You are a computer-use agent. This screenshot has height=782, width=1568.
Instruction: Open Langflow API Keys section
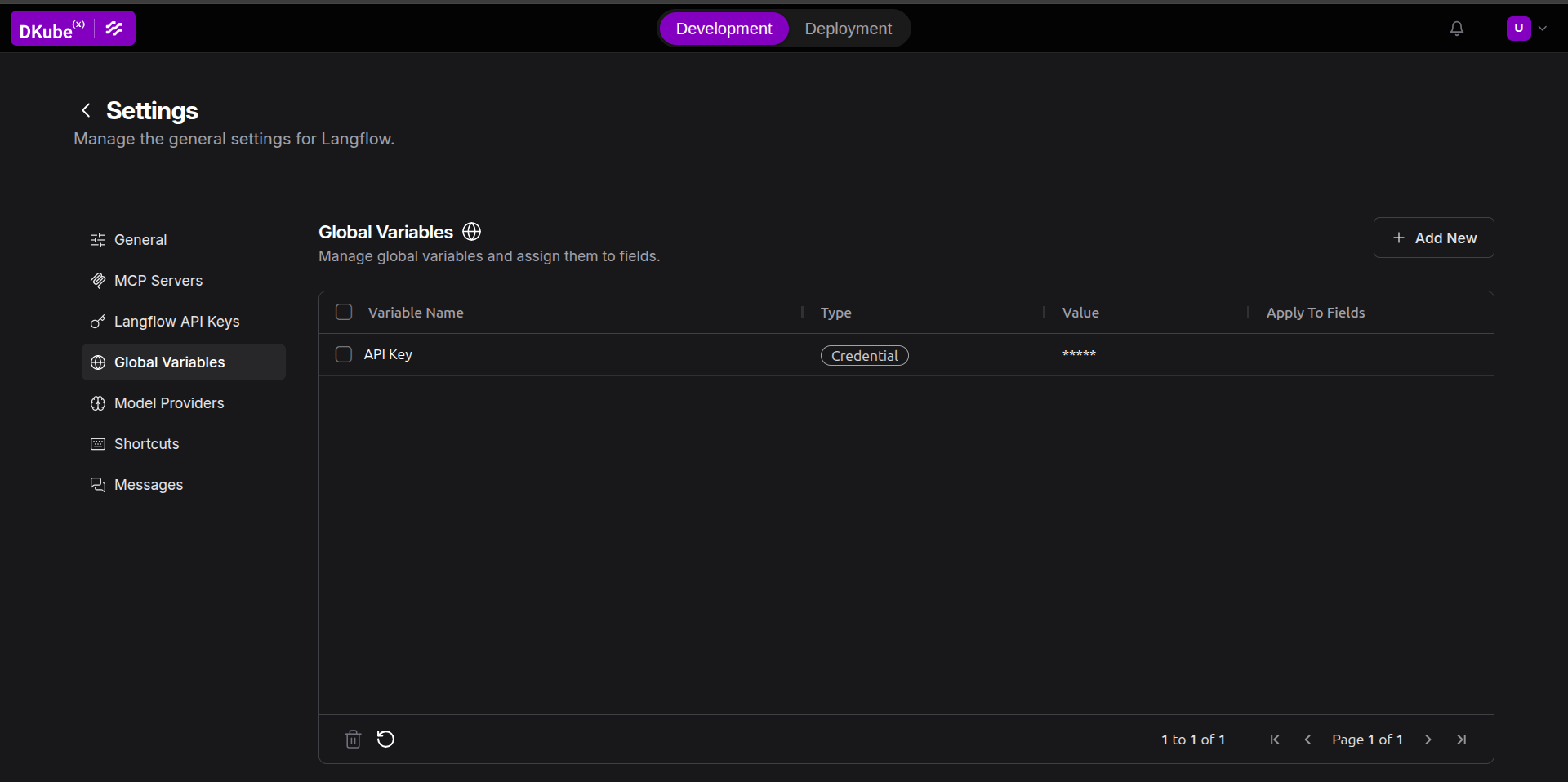pos(184,322)
